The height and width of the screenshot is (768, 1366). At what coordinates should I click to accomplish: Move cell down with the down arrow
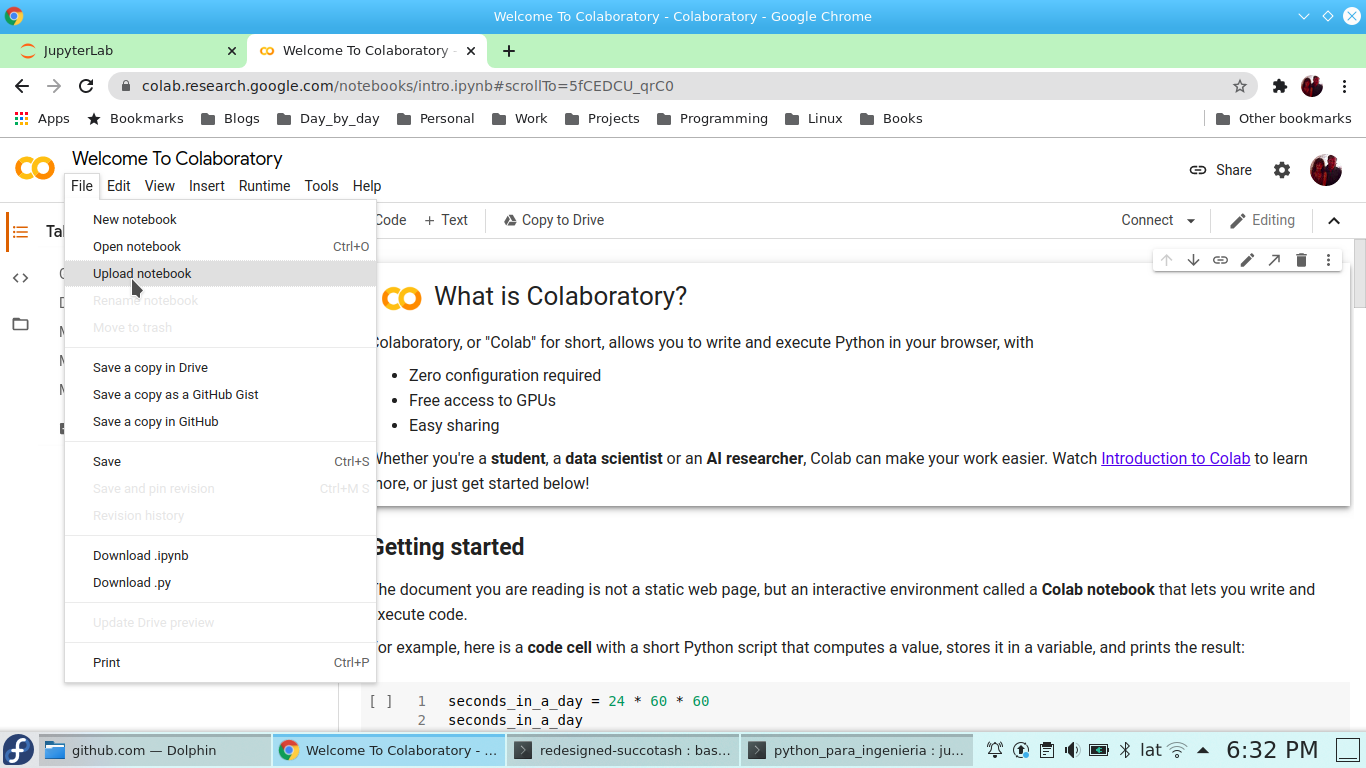[1193, 260]
